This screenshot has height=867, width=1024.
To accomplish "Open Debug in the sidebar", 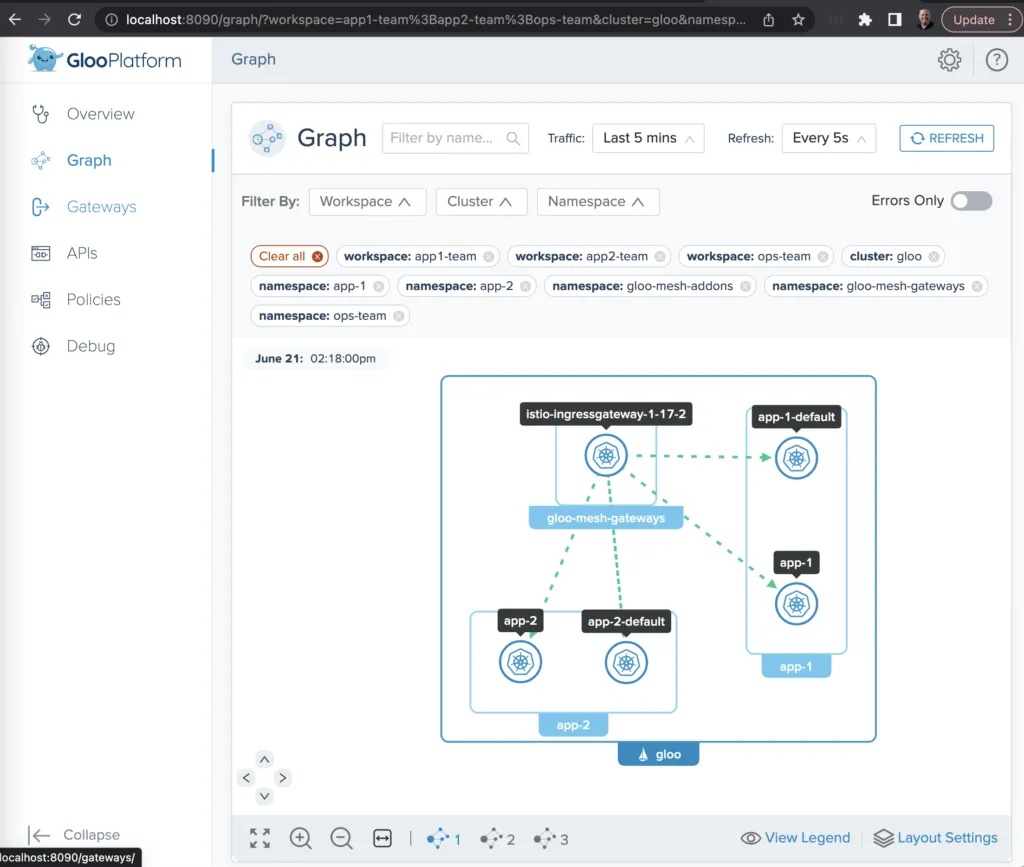I will pos(91,346).
